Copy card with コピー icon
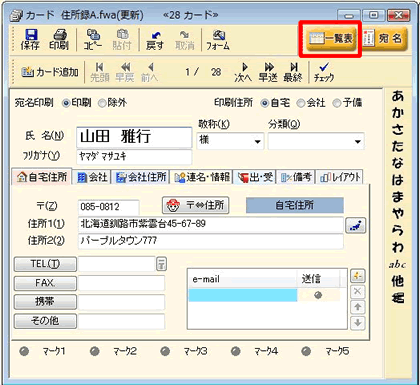Image resolution: width=420 pixels, height=385 pixels. coord(93,40)
